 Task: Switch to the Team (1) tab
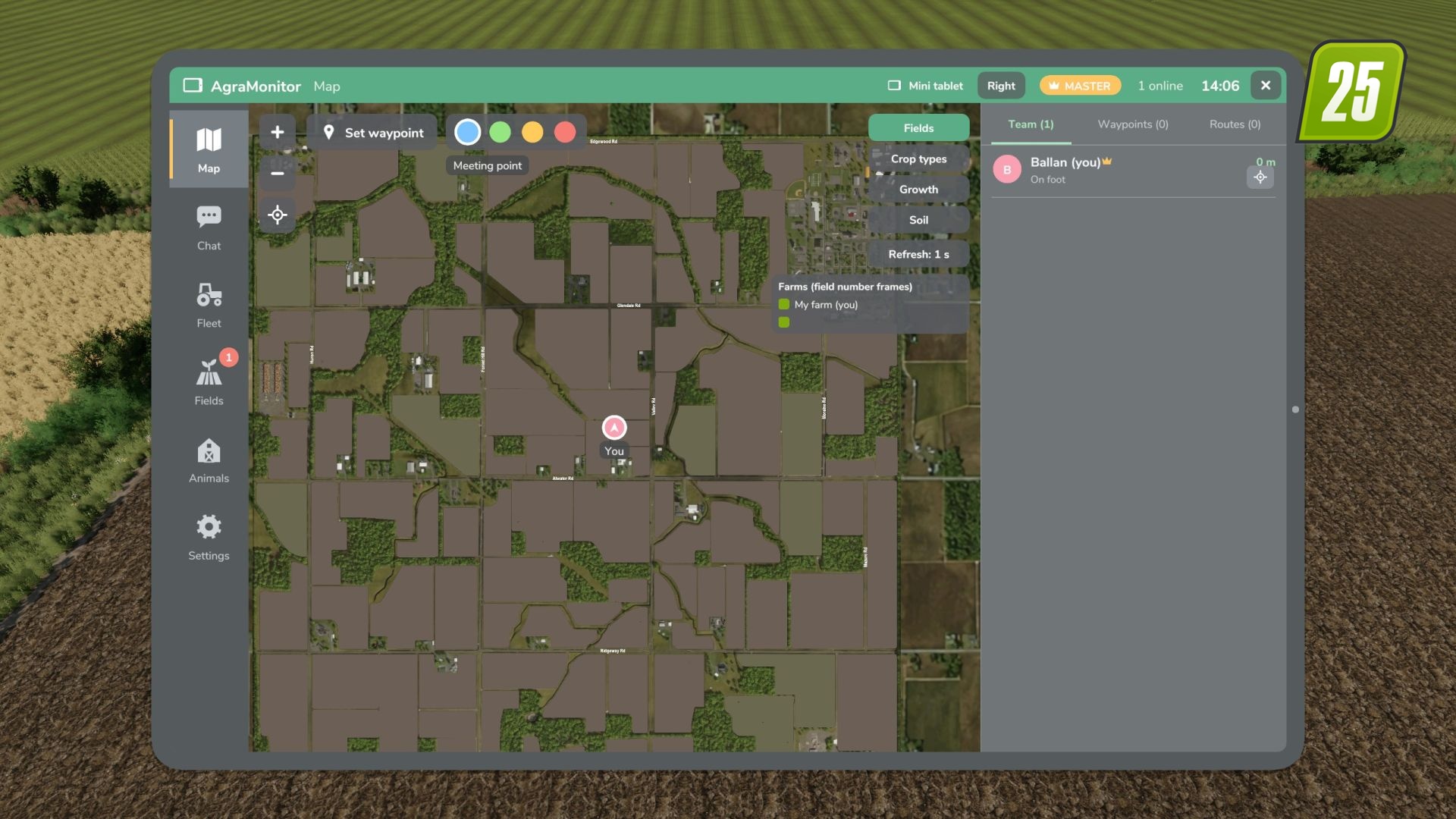[1031, 124]
